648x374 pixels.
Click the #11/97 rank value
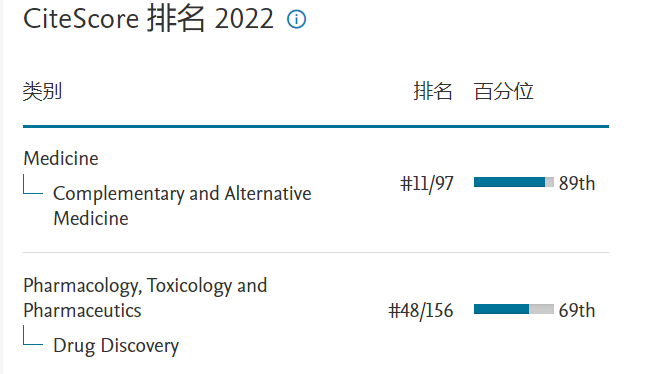(x=427, y=183)
